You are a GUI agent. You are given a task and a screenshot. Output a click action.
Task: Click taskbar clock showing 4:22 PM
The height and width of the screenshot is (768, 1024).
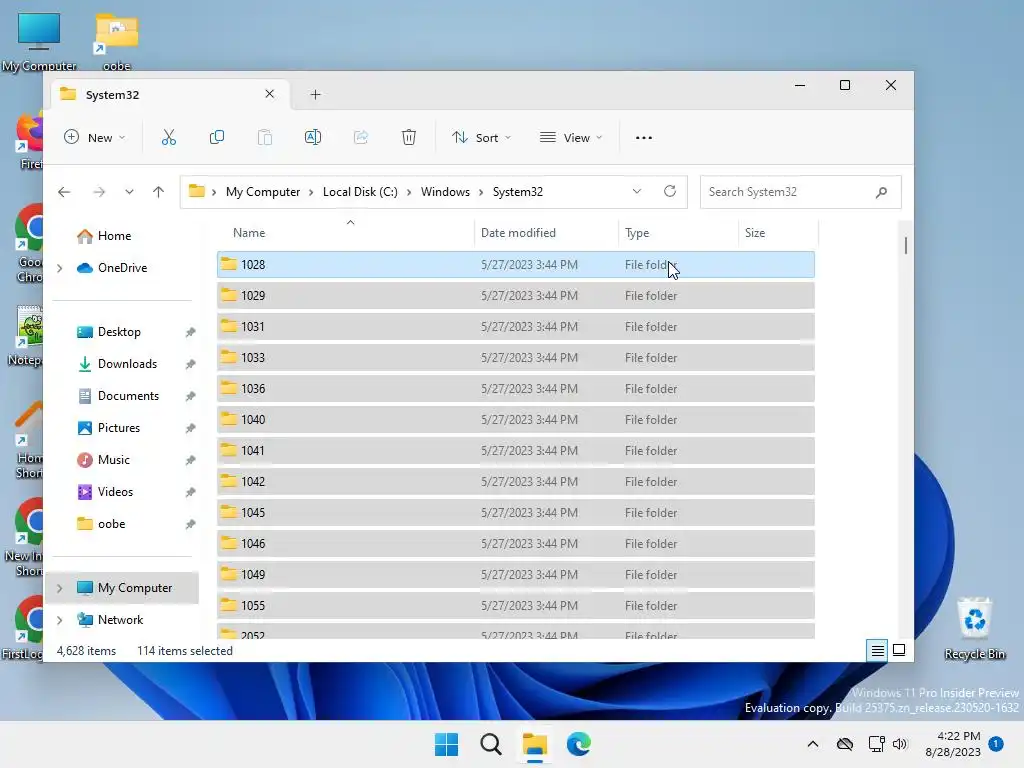[953, 744]
